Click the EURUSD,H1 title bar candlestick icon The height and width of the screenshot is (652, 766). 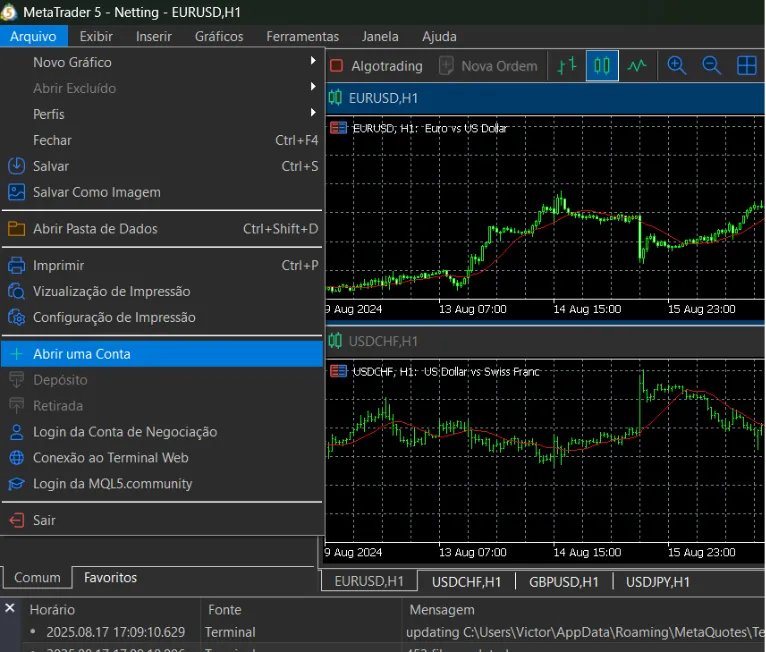coord(335,98)
